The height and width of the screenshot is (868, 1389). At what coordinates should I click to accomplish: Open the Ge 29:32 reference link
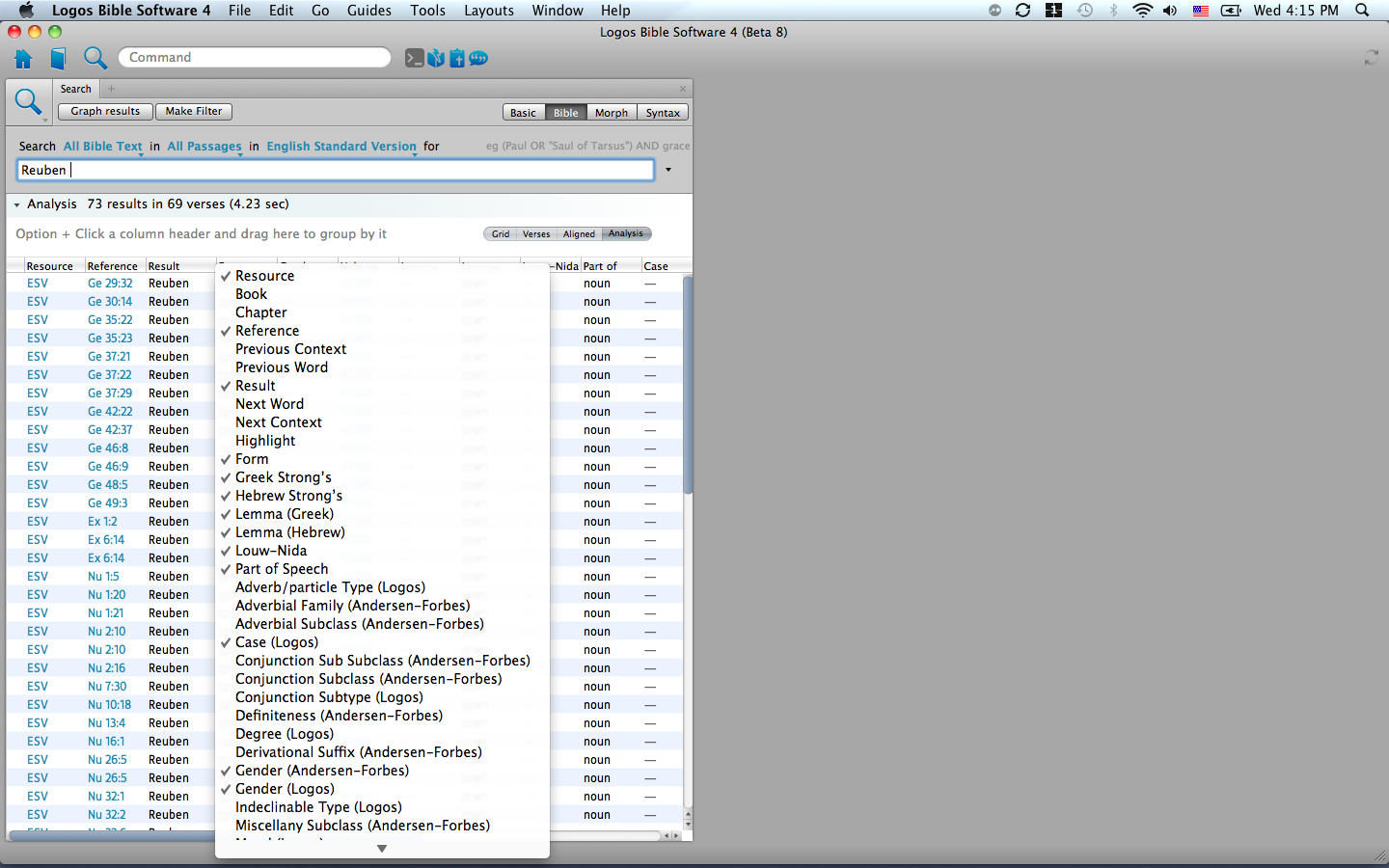coord(110,284)
